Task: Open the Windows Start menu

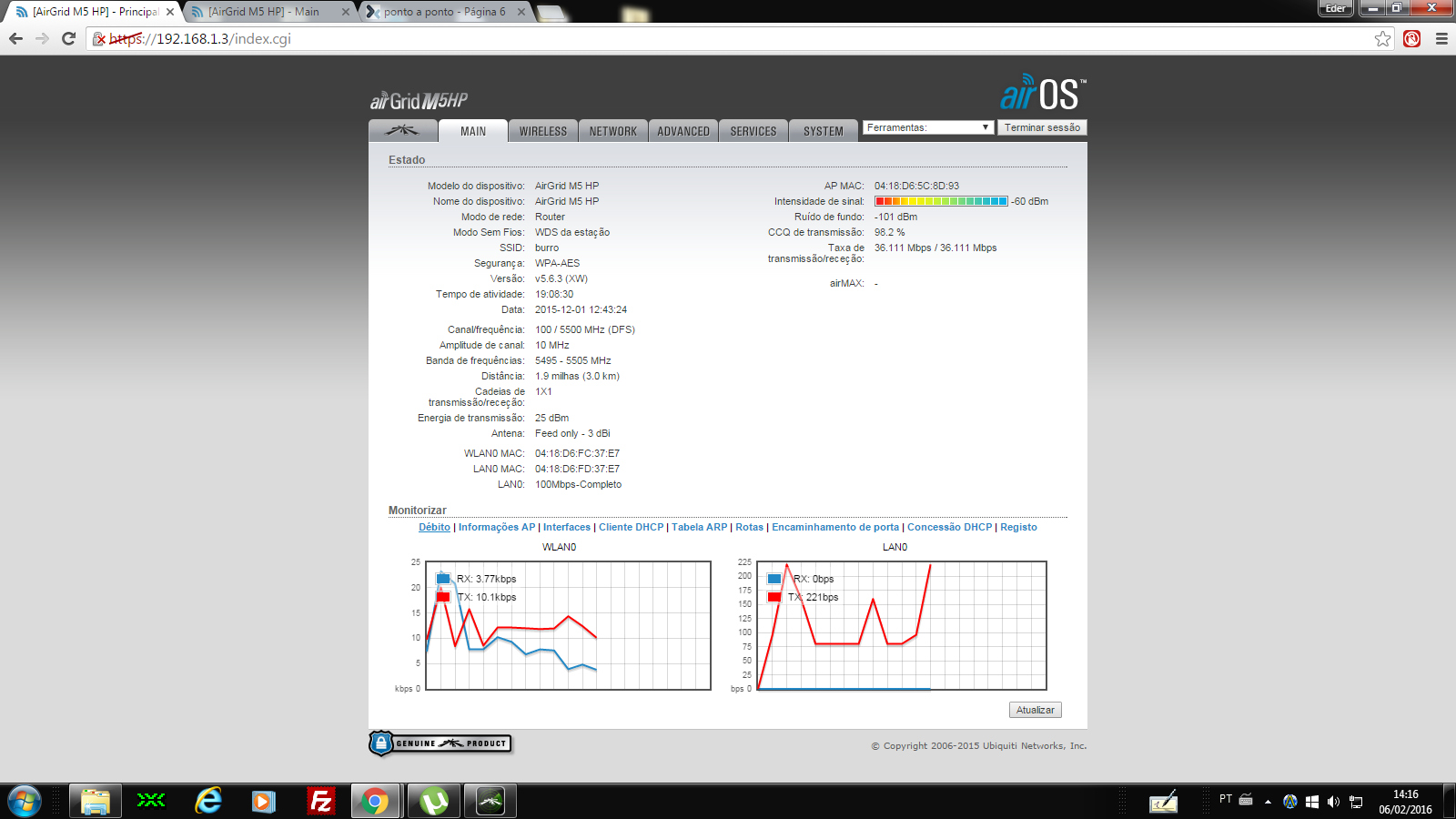Action: tap(25, 802)
